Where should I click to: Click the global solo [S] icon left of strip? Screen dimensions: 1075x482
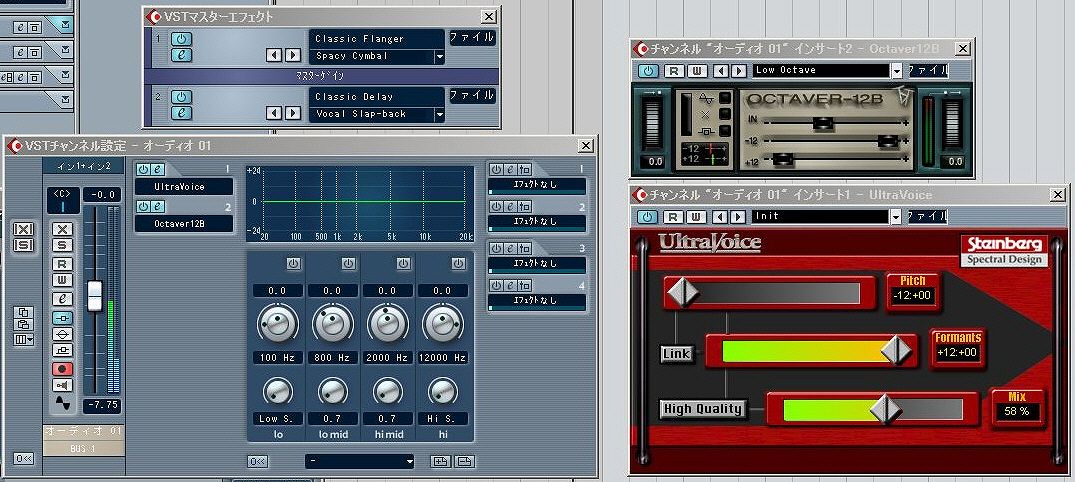23,245
